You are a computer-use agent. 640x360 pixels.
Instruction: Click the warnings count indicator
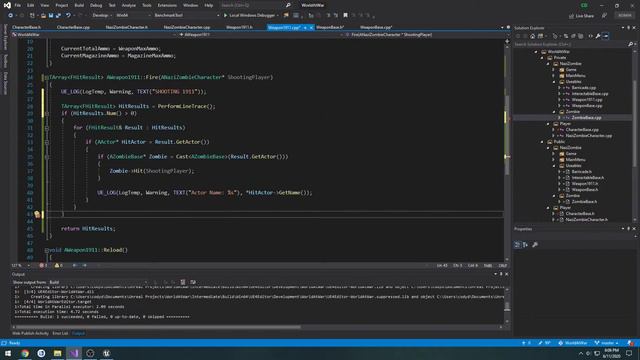click(x=58, y=265)
